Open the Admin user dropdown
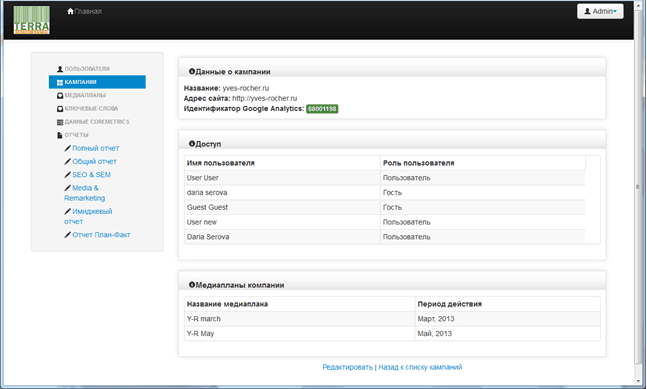This screenshot has height=389, width=647. (x=600, y=11)
